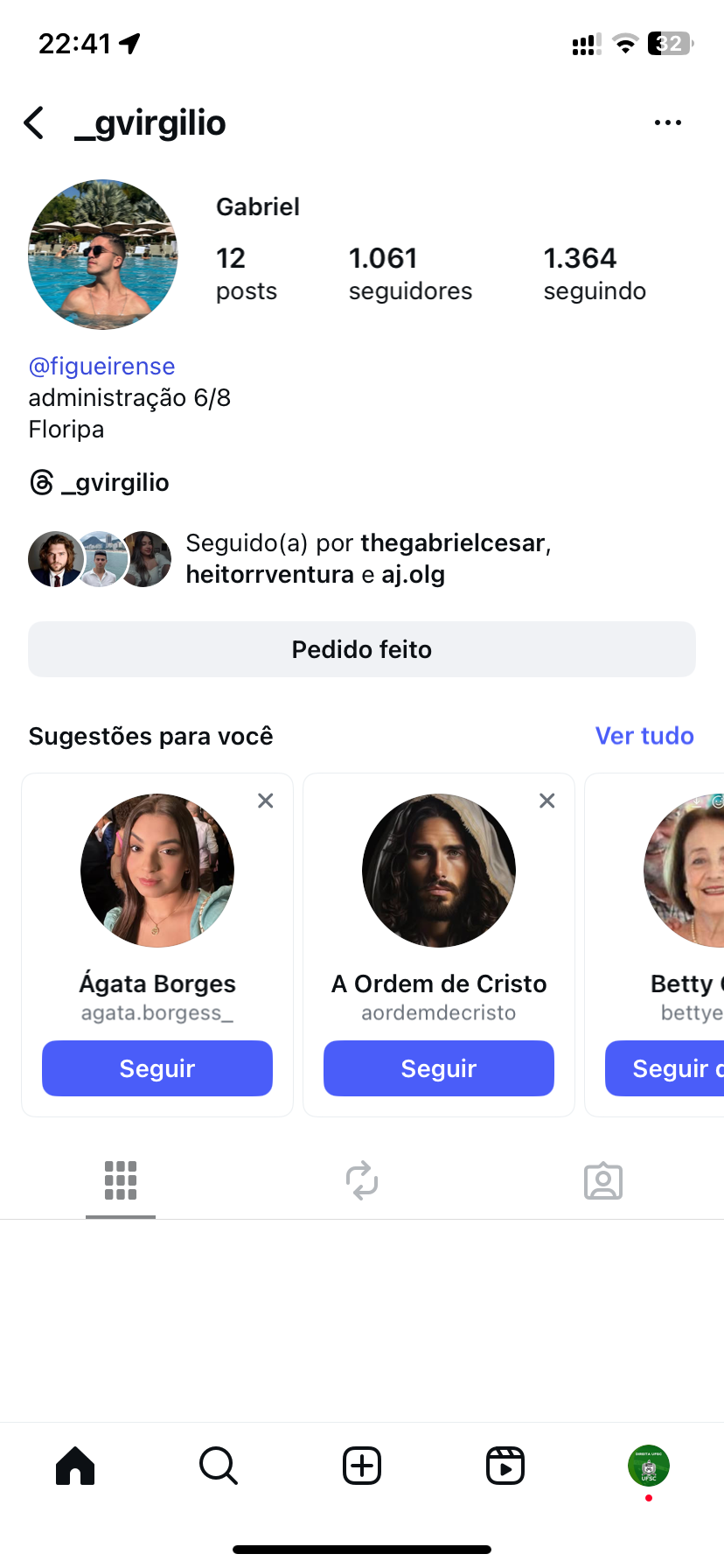Image resolution: width=724 pixels, height=1568 pixels.
Task: Open the Reels icon
Action: point(505,1466)
